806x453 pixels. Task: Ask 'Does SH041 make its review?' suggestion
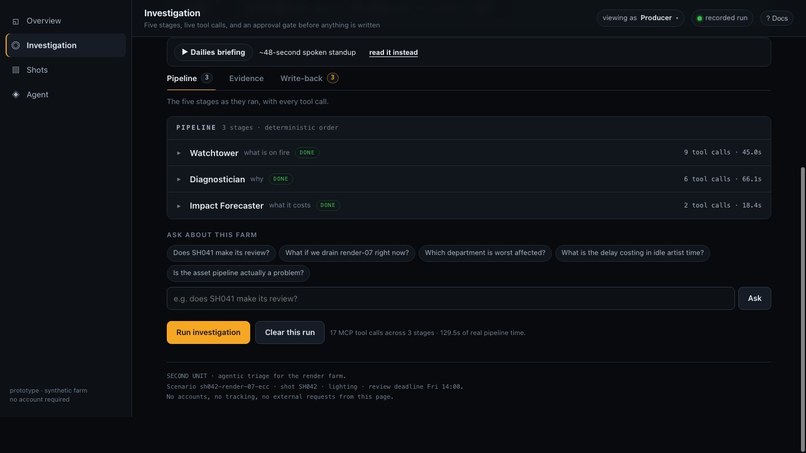(221, 253)
